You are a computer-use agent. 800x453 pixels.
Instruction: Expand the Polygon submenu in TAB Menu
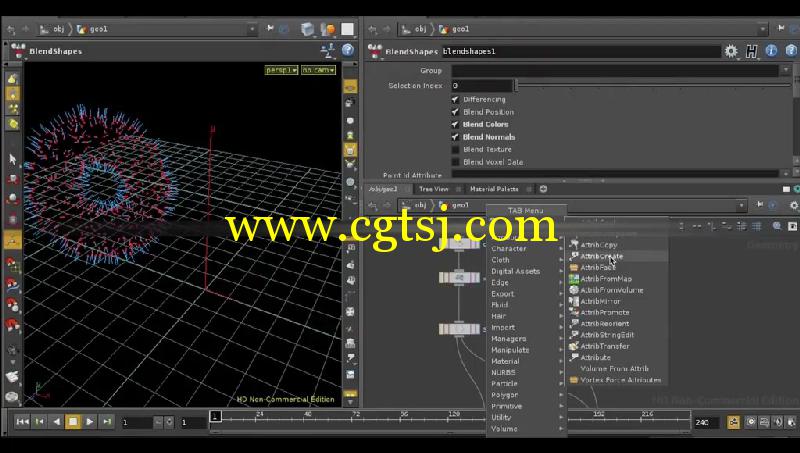[527, 395]
